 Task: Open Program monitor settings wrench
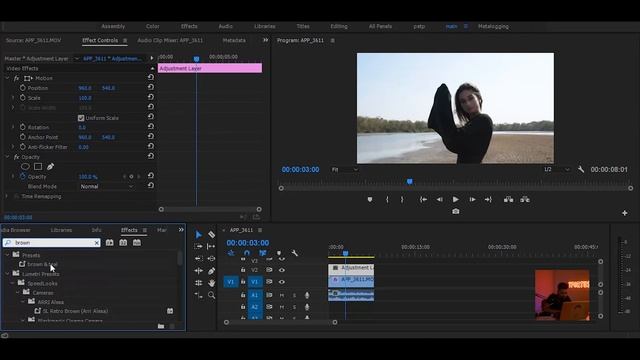[x=581, y=169]
